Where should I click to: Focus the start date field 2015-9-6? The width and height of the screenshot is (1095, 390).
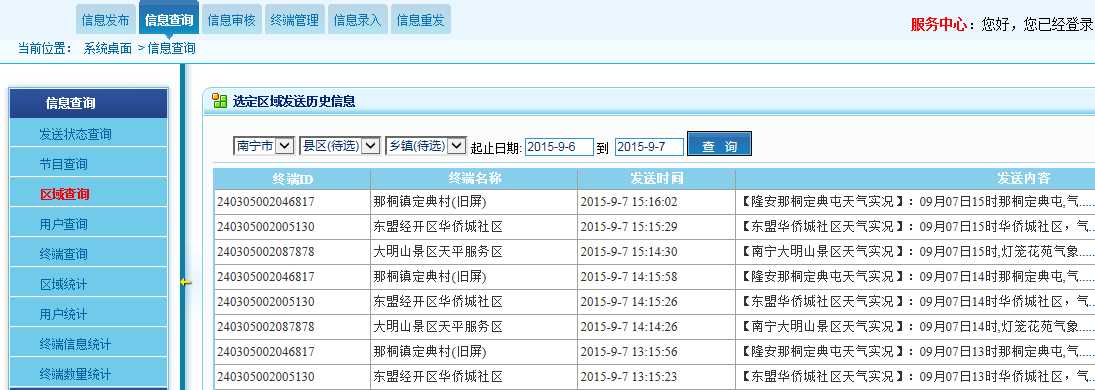point(559,147)
